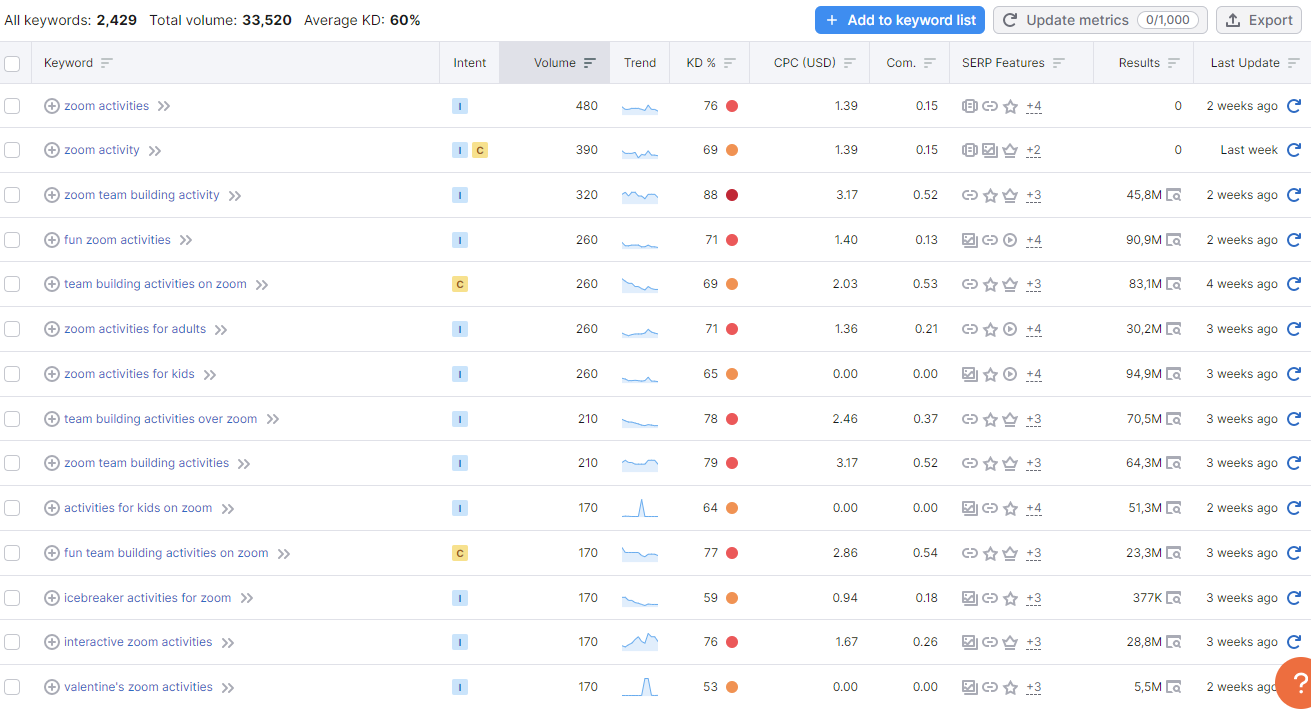Sort by the SERP Features column header
This screenshot has width=1311, height=709.
tap(1013, 63)
